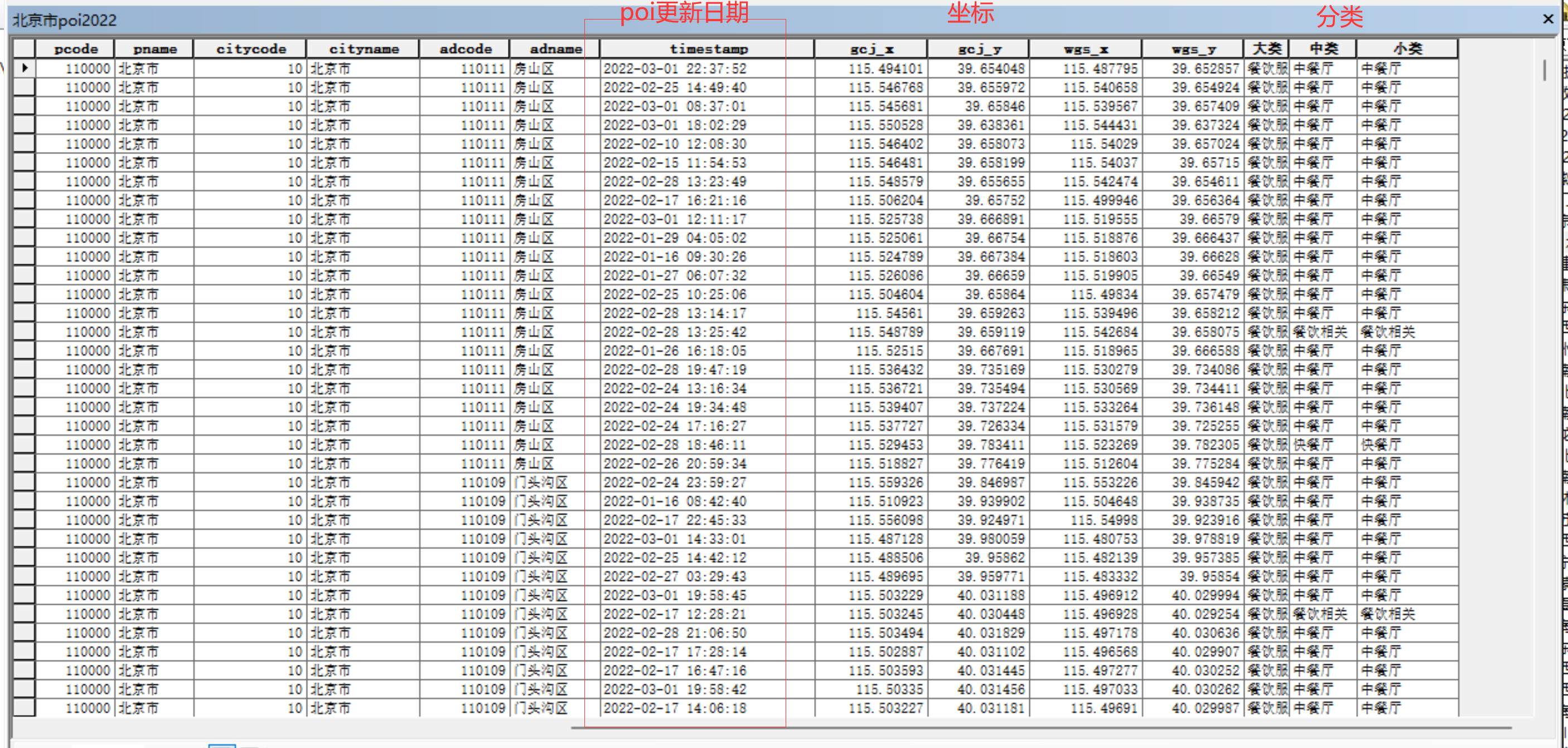The width and height of the screenshot is (1568, 748).
Task: Click the row selector box for row 2022-02-17 14:06:18
Action: [x=25, y=707]
